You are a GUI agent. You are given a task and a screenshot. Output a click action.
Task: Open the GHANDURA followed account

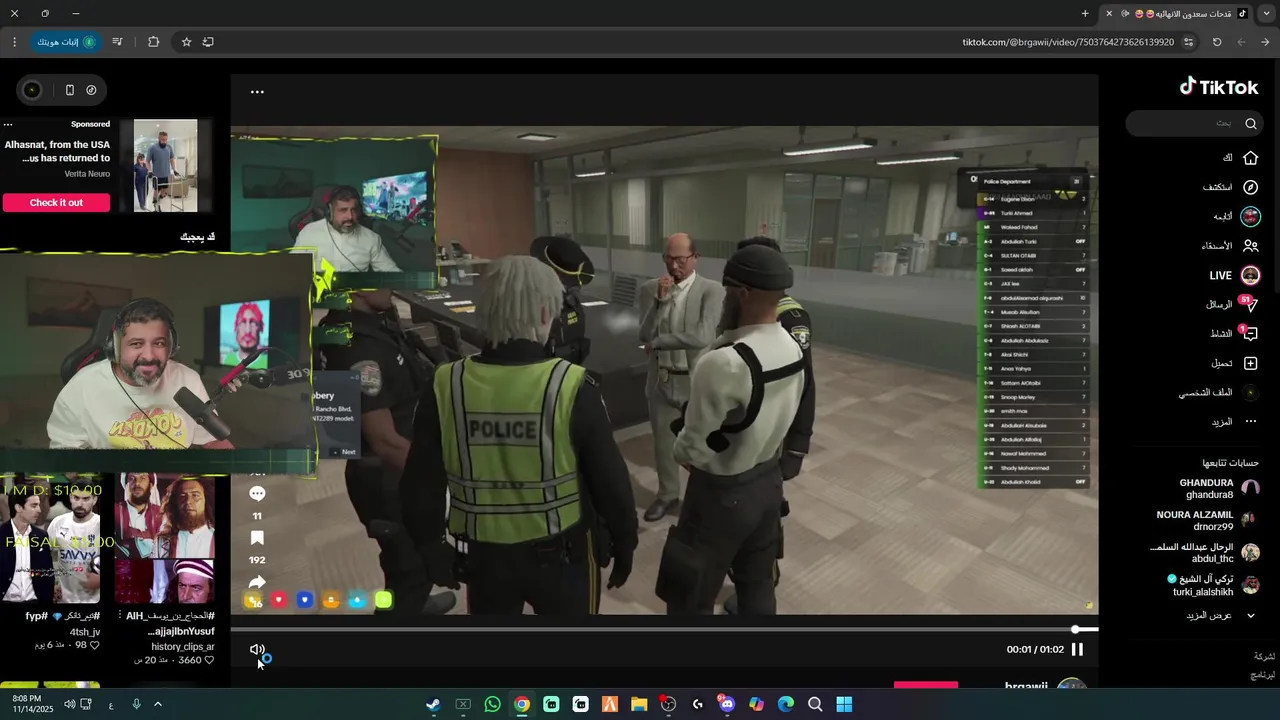click(1220, 488)
